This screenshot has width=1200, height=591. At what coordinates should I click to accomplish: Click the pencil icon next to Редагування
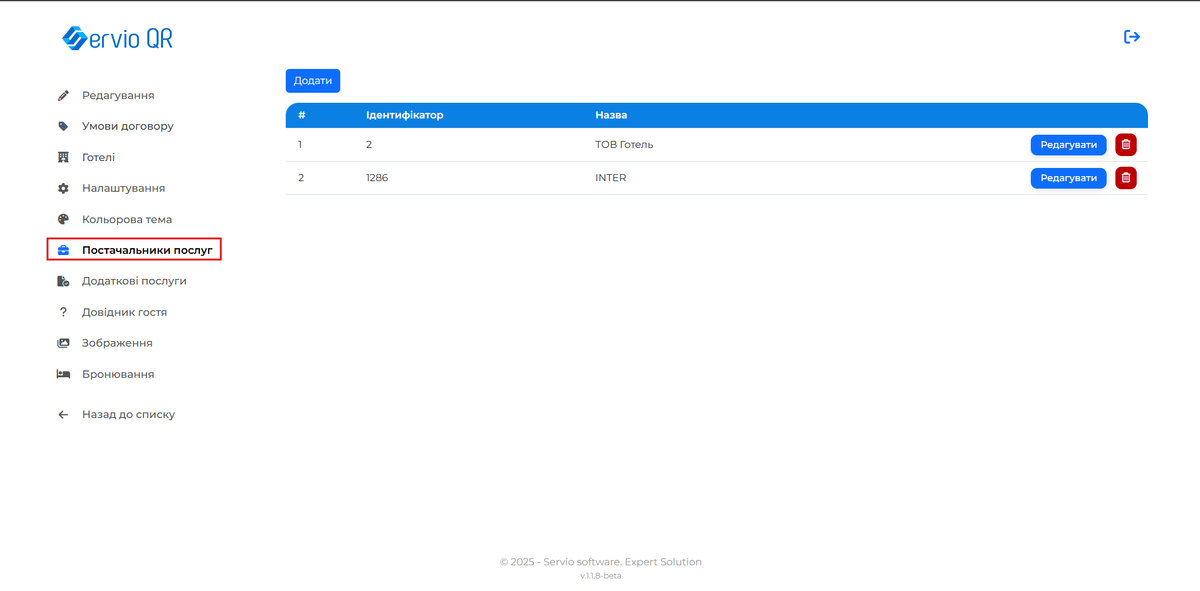point(63,95)
